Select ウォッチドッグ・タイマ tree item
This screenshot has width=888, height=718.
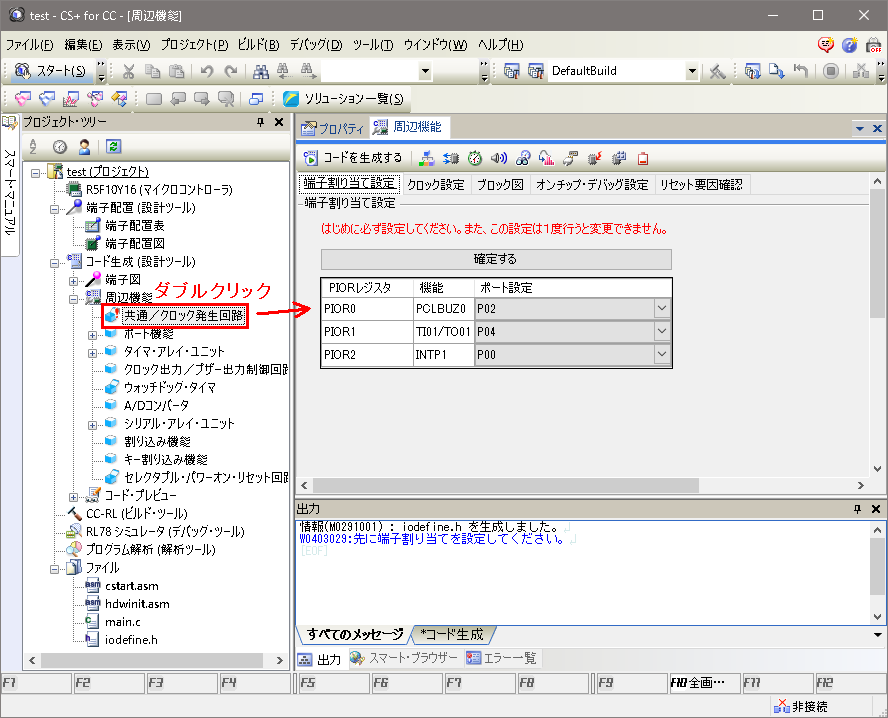point(170,388)
